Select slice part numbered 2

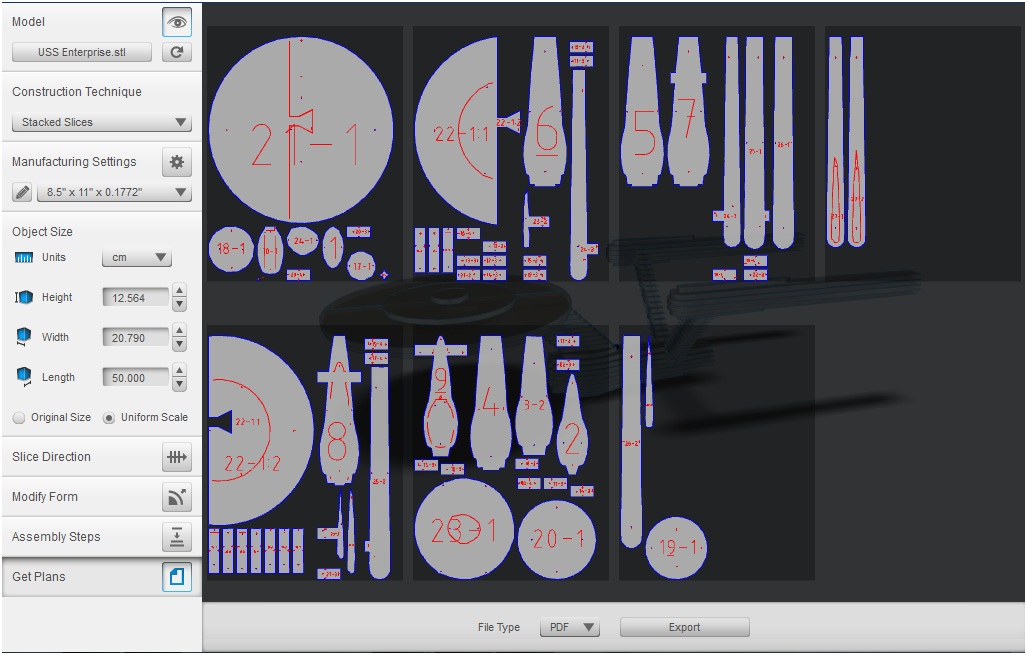point(572,424)
